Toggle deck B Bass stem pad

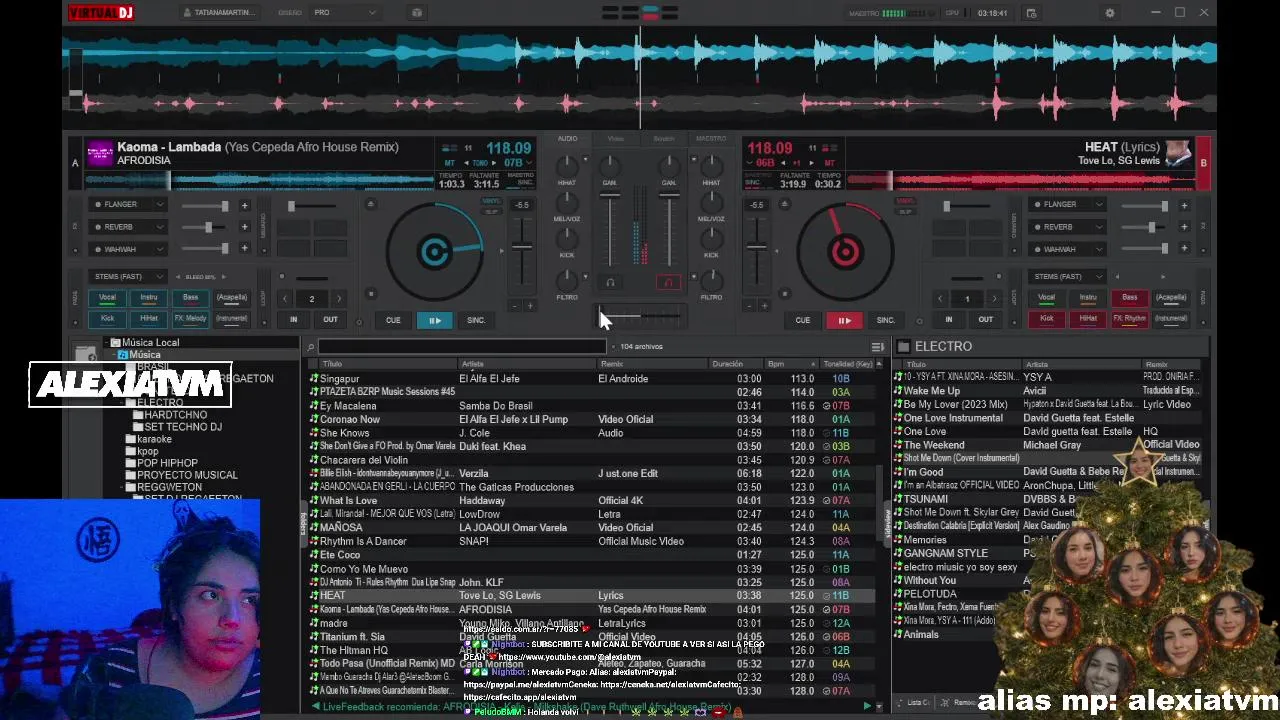(1129, 298)
